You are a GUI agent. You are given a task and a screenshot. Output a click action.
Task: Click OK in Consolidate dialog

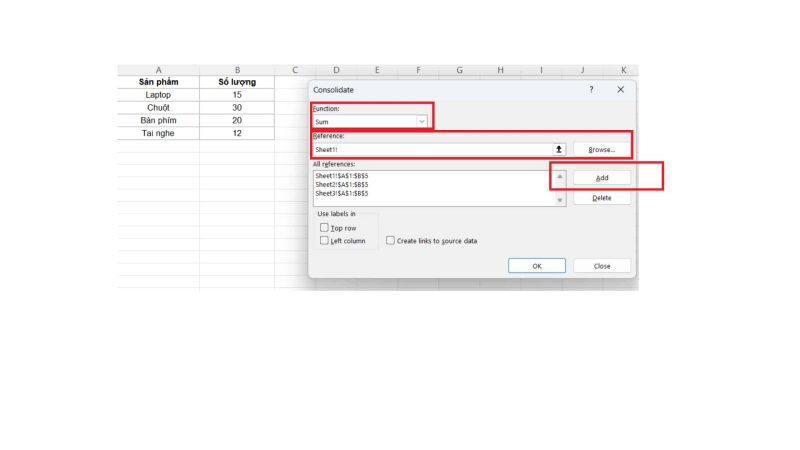click(537, 266)
